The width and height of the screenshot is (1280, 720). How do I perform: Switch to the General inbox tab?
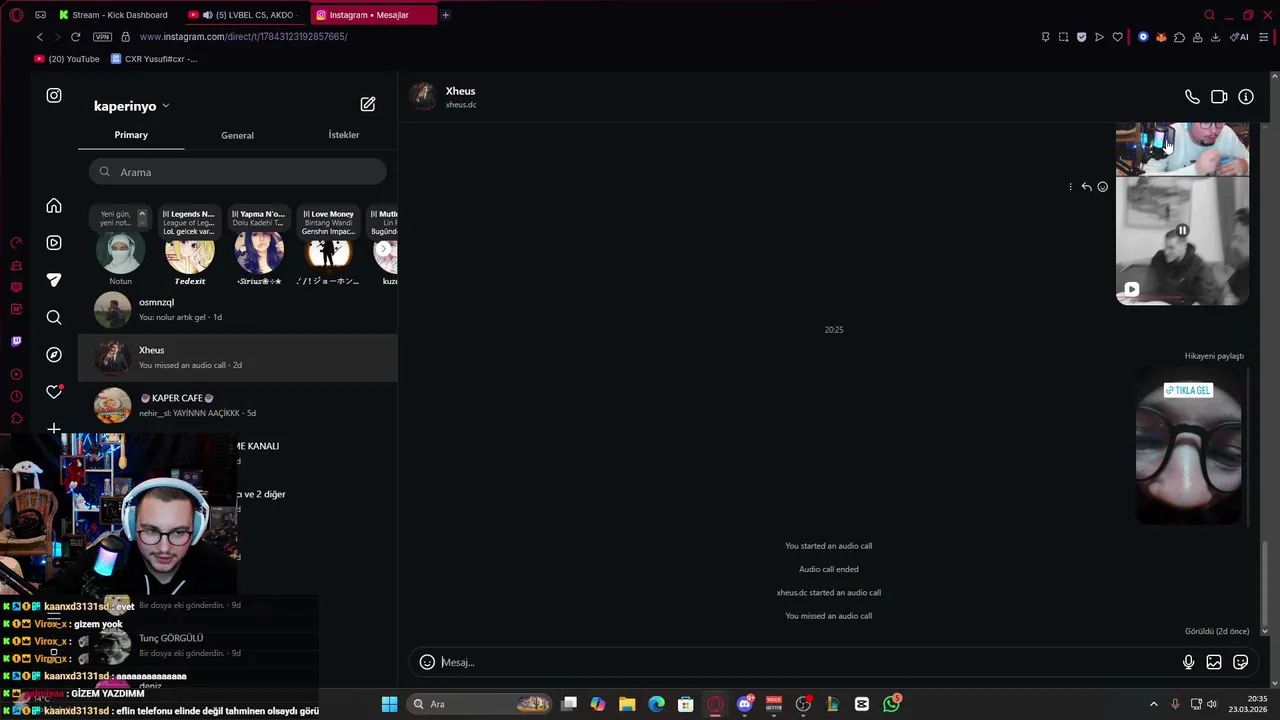(237, 135)
